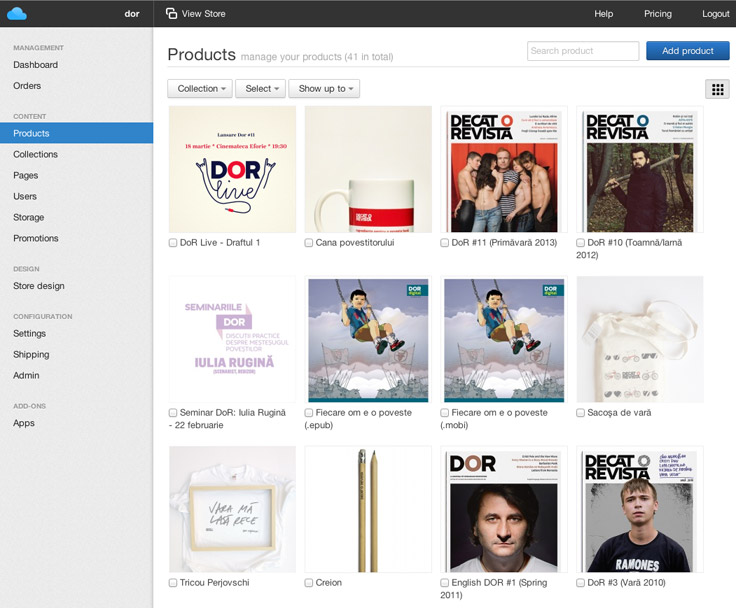Select the Creion product checkbox
This screenshot has height=608, width=736.
pos(308,583)
